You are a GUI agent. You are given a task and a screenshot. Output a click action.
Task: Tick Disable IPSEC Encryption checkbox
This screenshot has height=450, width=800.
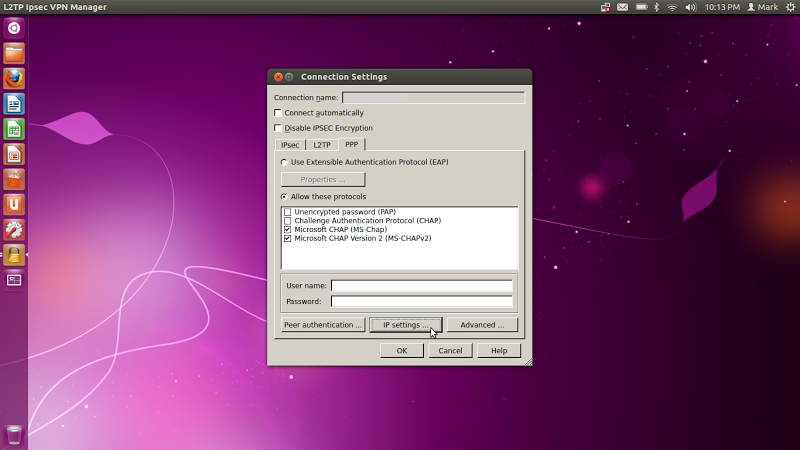pos(278,128)
